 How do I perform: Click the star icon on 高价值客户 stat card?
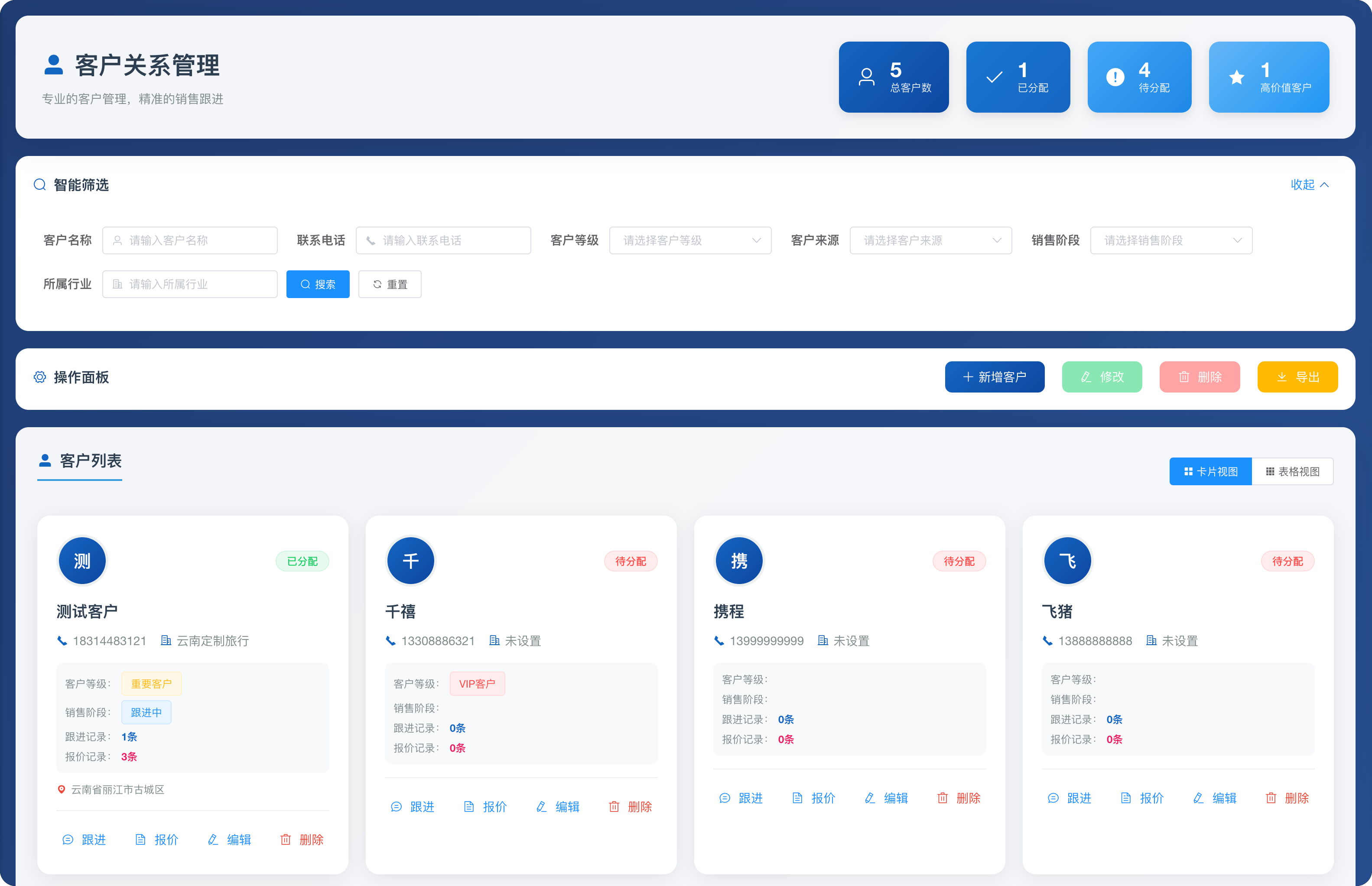click(x=1236, y=77)
